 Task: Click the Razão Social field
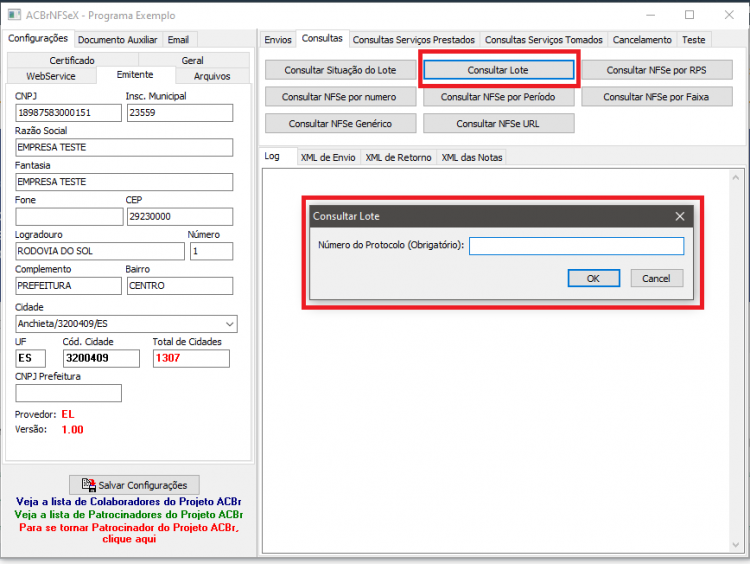click(x=124, y=147)
